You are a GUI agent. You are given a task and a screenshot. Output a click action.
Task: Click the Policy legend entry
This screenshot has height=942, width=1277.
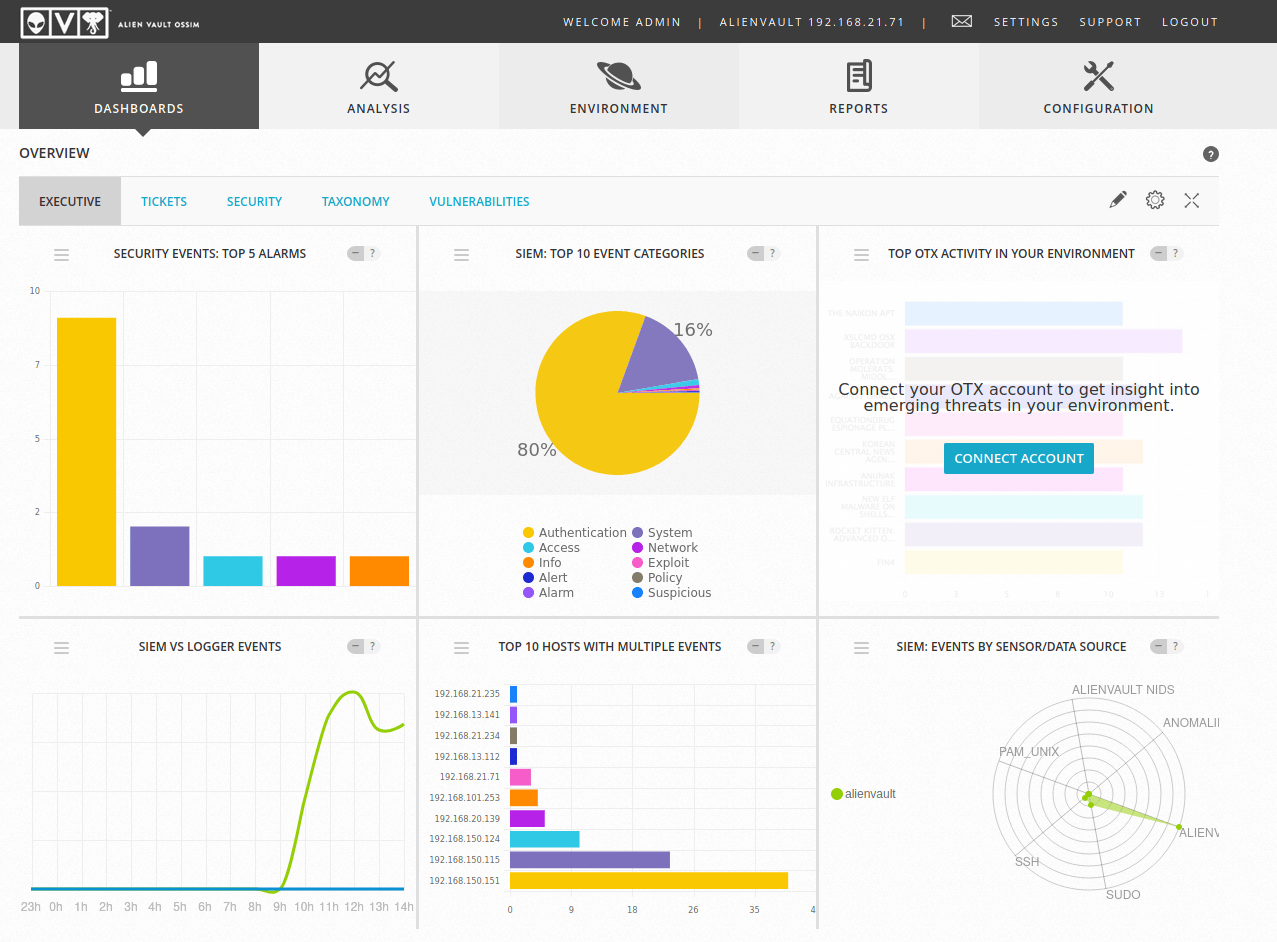point(657,578)
